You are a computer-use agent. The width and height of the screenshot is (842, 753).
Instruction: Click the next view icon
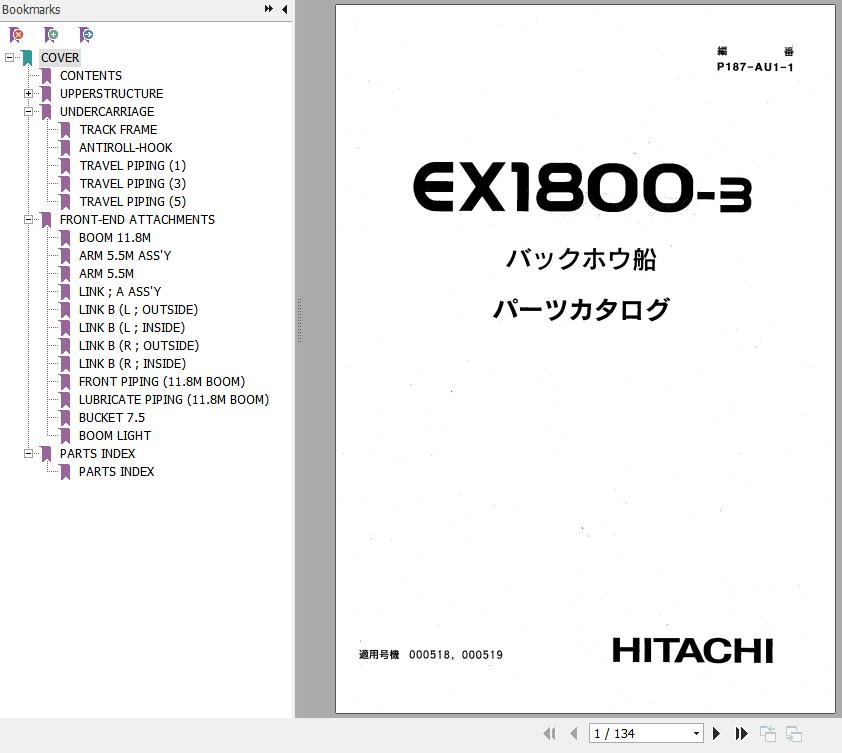pos(794,734)
